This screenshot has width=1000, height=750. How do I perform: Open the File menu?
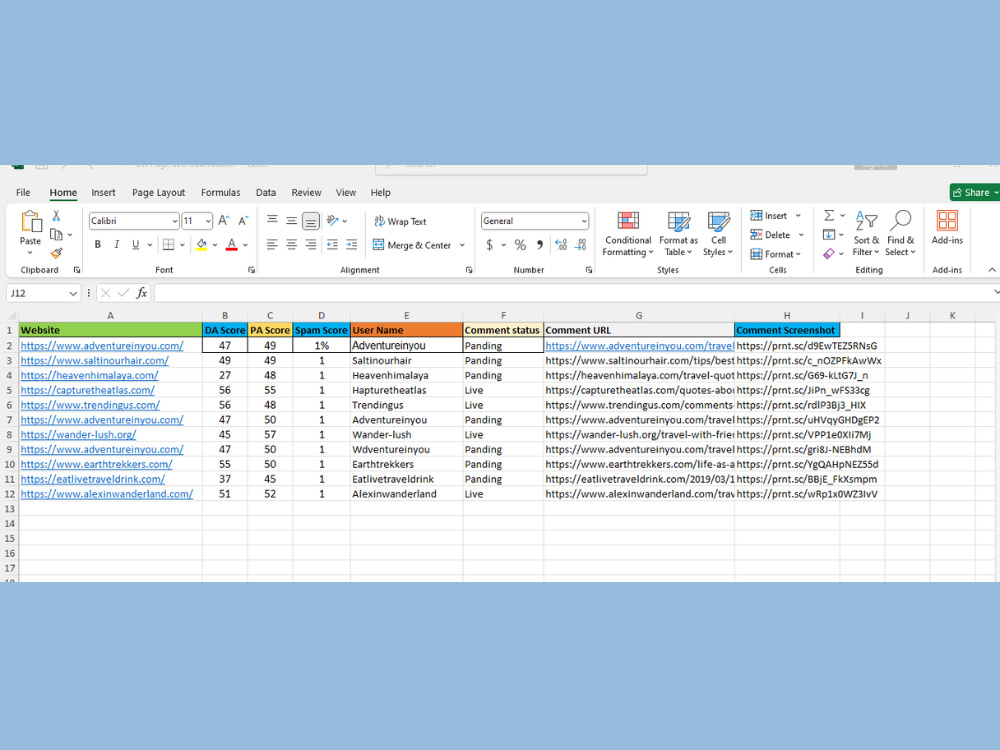tap(23, 193)
